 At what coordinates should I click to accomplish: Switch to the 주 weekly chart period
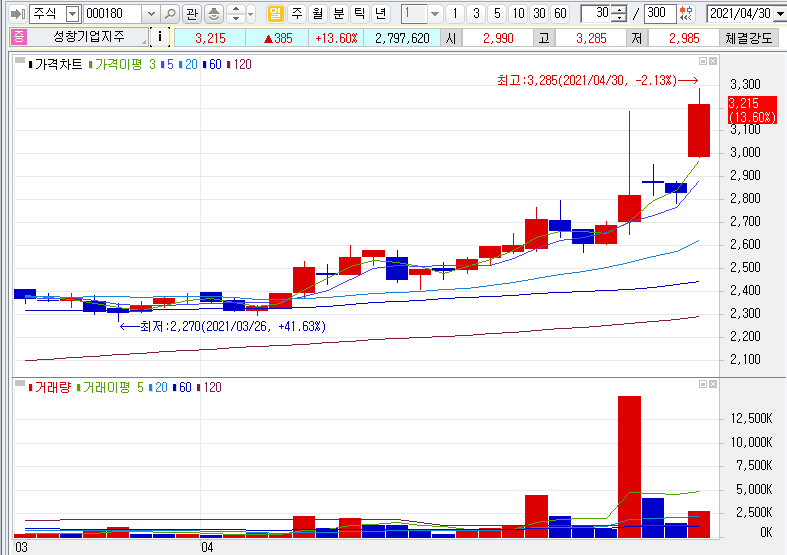(297, 14)
